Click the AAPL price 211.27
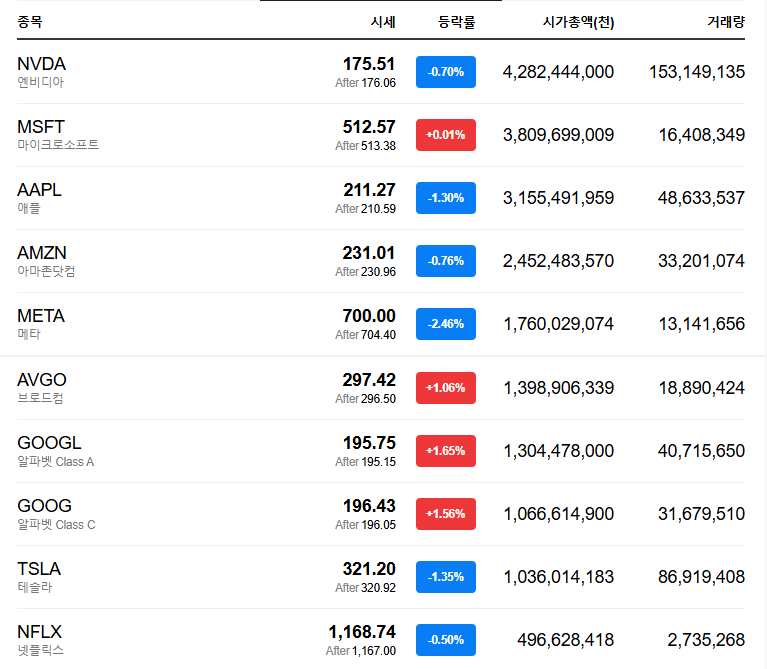Viewport: 767px width, 669px height. coord(369,190)
